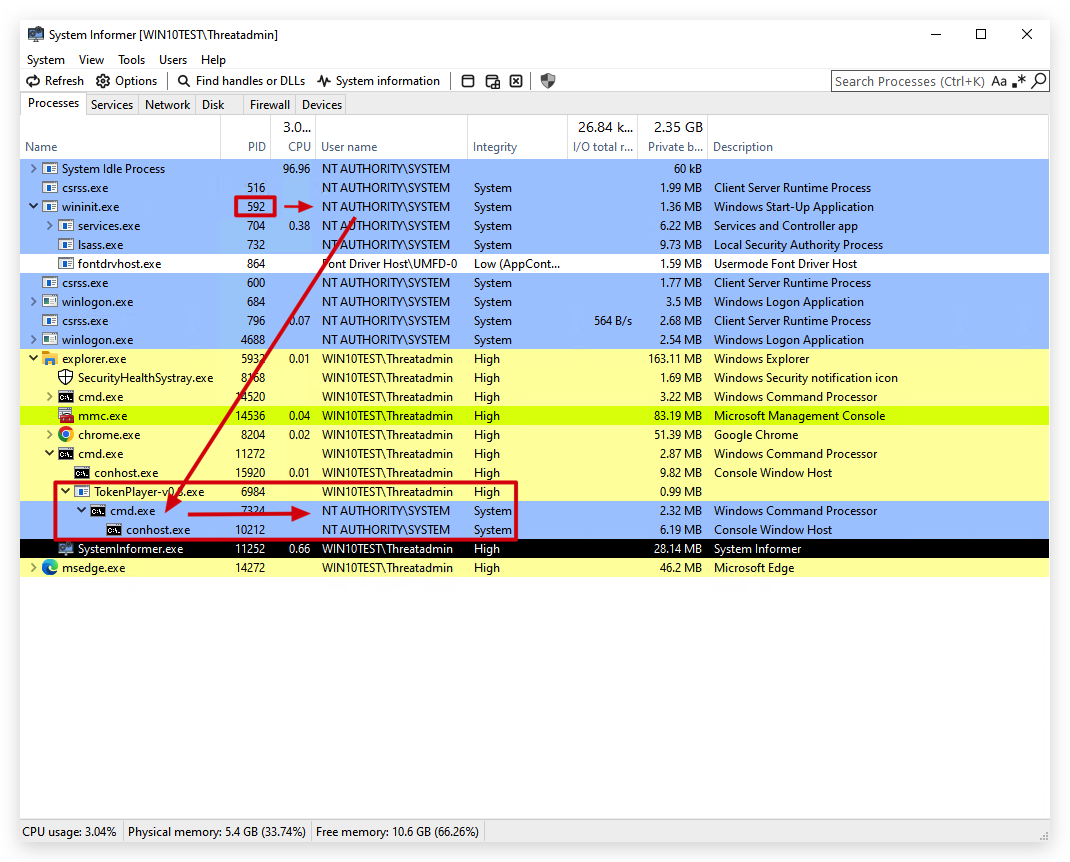This screenshot has height=862, width=1070.
Task: Expand the msedge.exe node
Action: coord(33,567)
